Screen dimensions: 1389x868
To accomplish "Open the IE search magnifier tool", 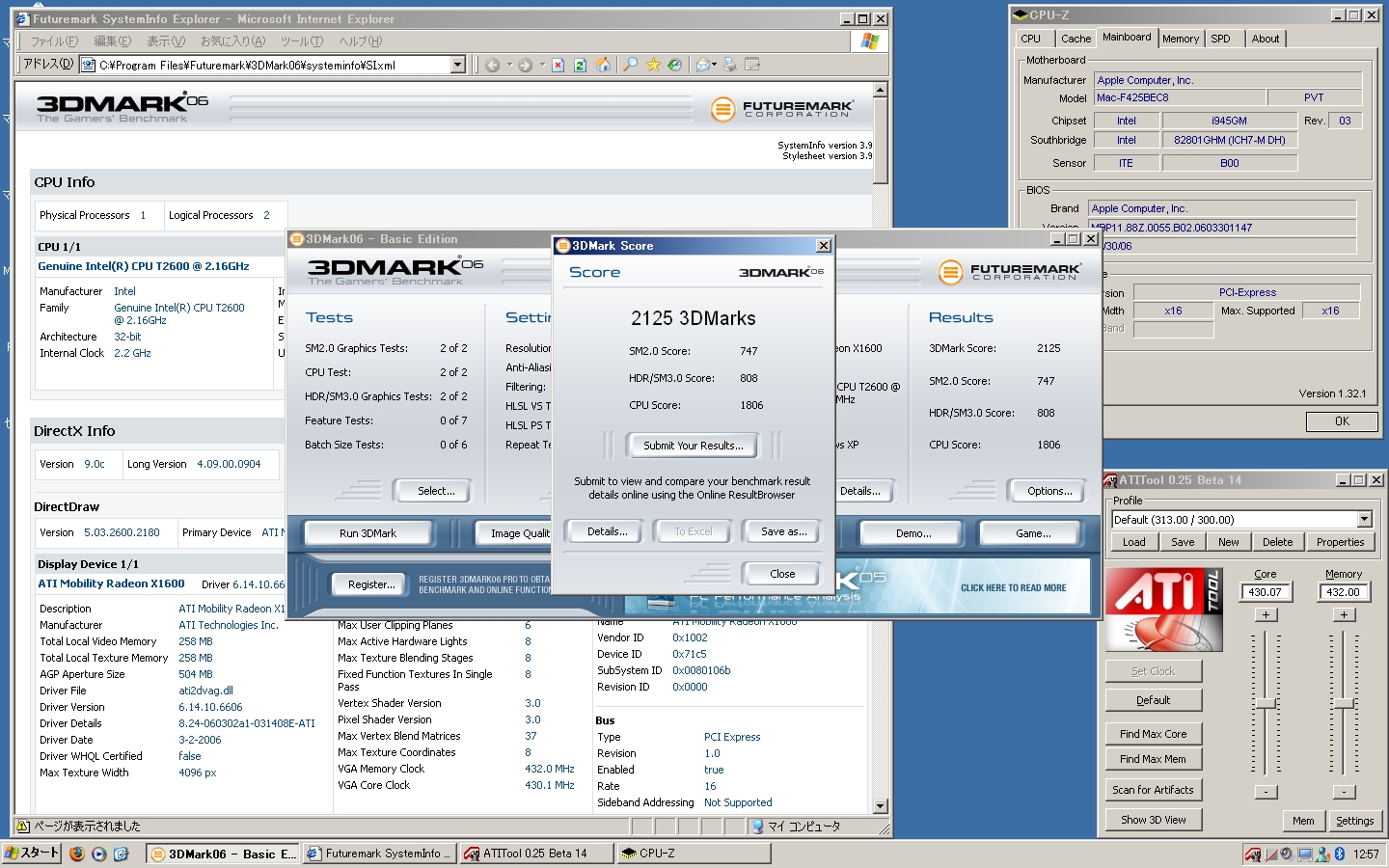I will [x=630, y=65].
